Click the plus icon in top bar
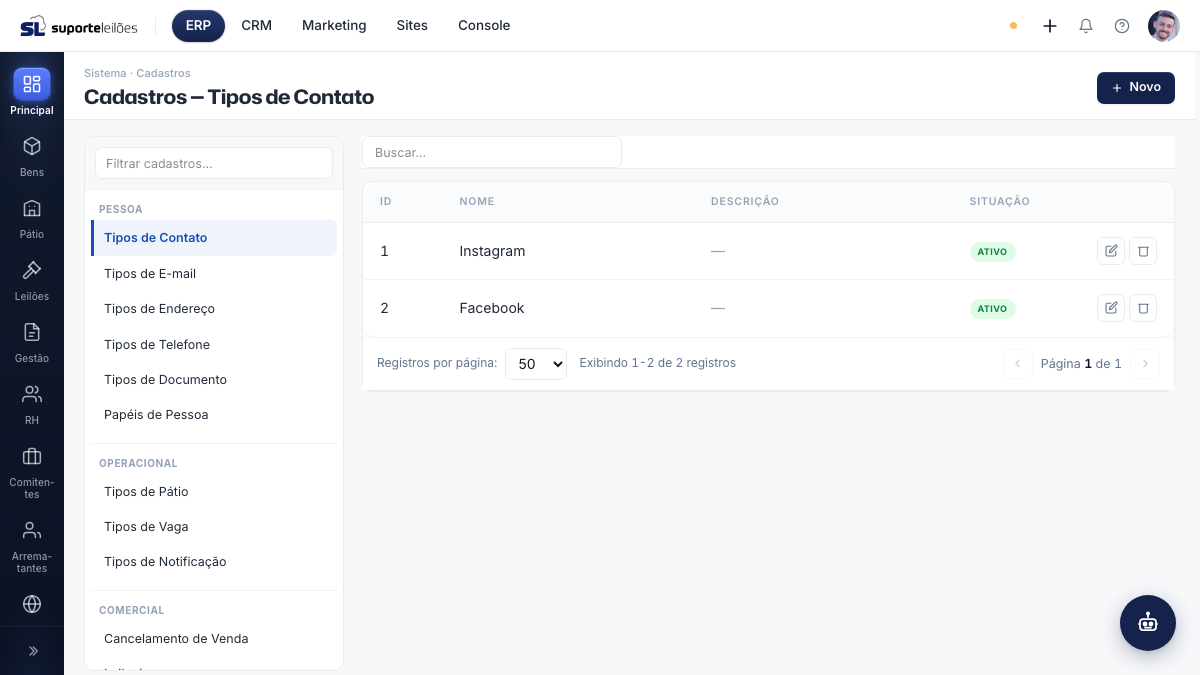Viewport: 1200px width, 675px height. (1050, 26)
